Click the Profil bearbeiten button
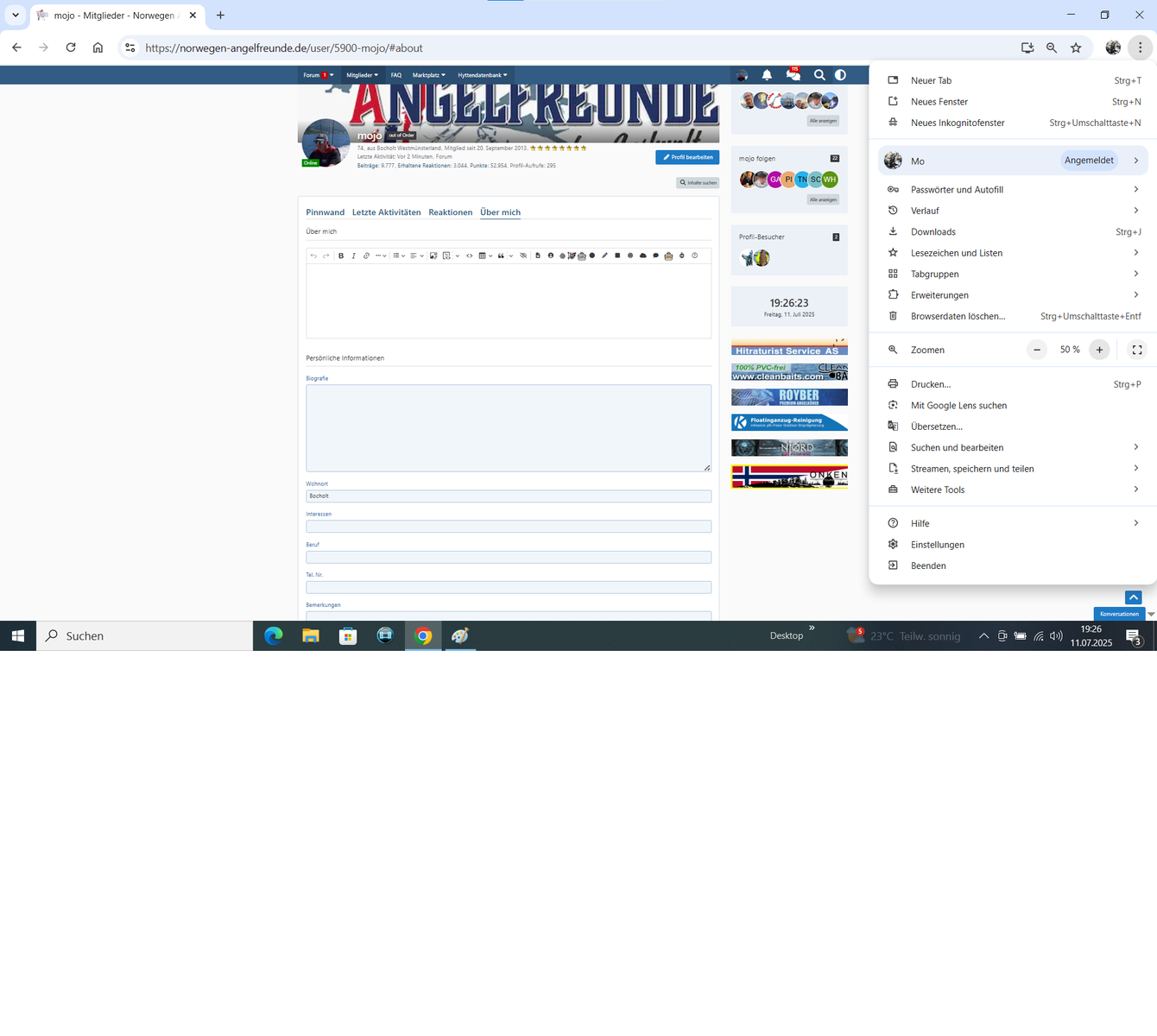Screen dimensions: 1157x1036 [x=687, y=157]
